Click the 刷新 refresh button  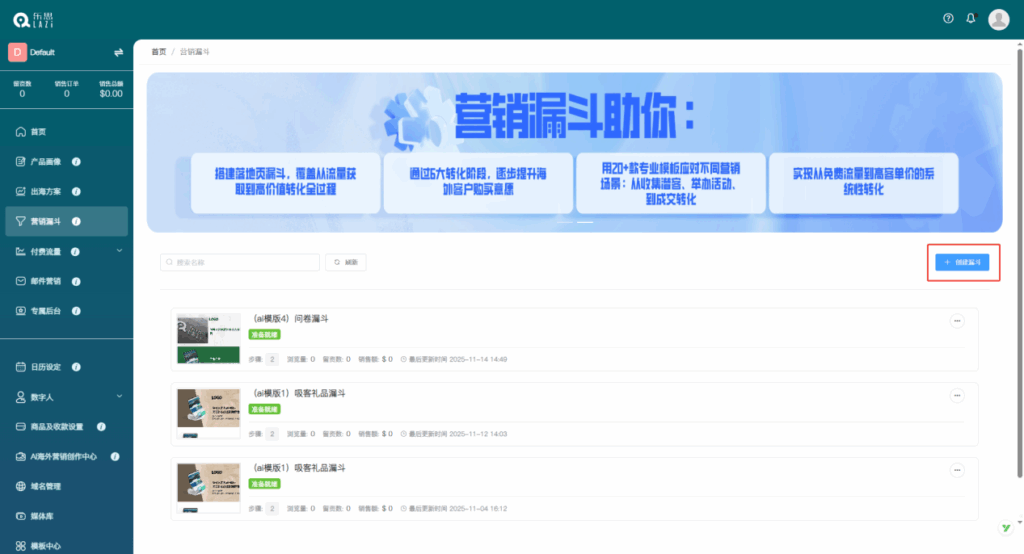point(345,262)
